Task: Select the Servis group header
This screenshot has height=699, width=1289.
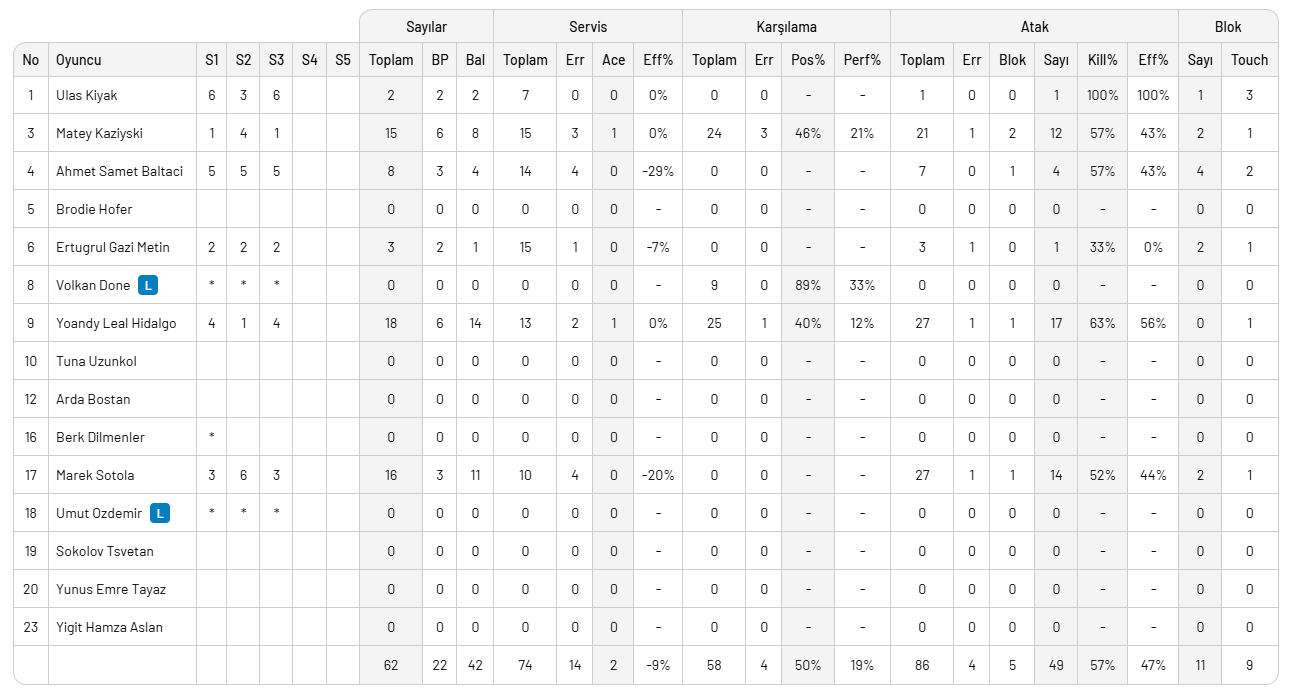Action: [x=588, y=27]
